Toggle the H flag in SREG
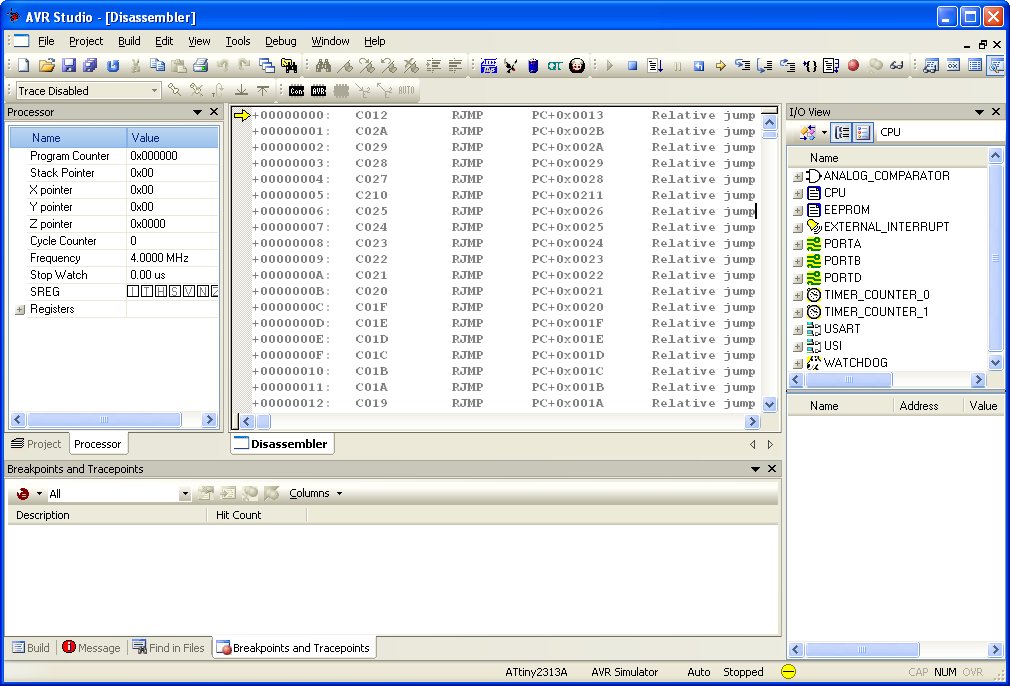1010x686 pixels. click(x=161, y=292)
